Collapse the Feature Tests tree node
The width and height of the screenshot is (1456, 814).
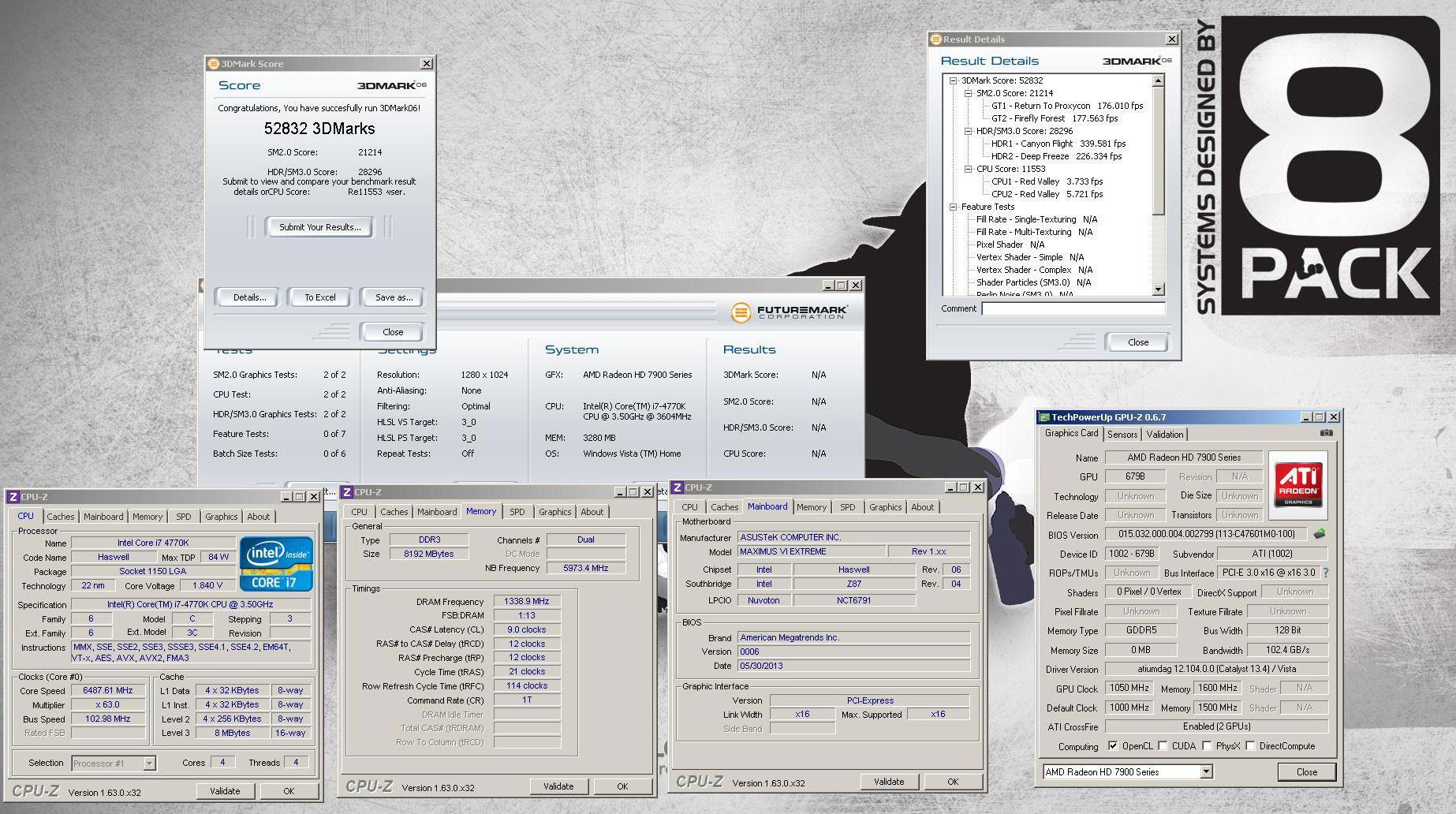[x=953, y=207]
